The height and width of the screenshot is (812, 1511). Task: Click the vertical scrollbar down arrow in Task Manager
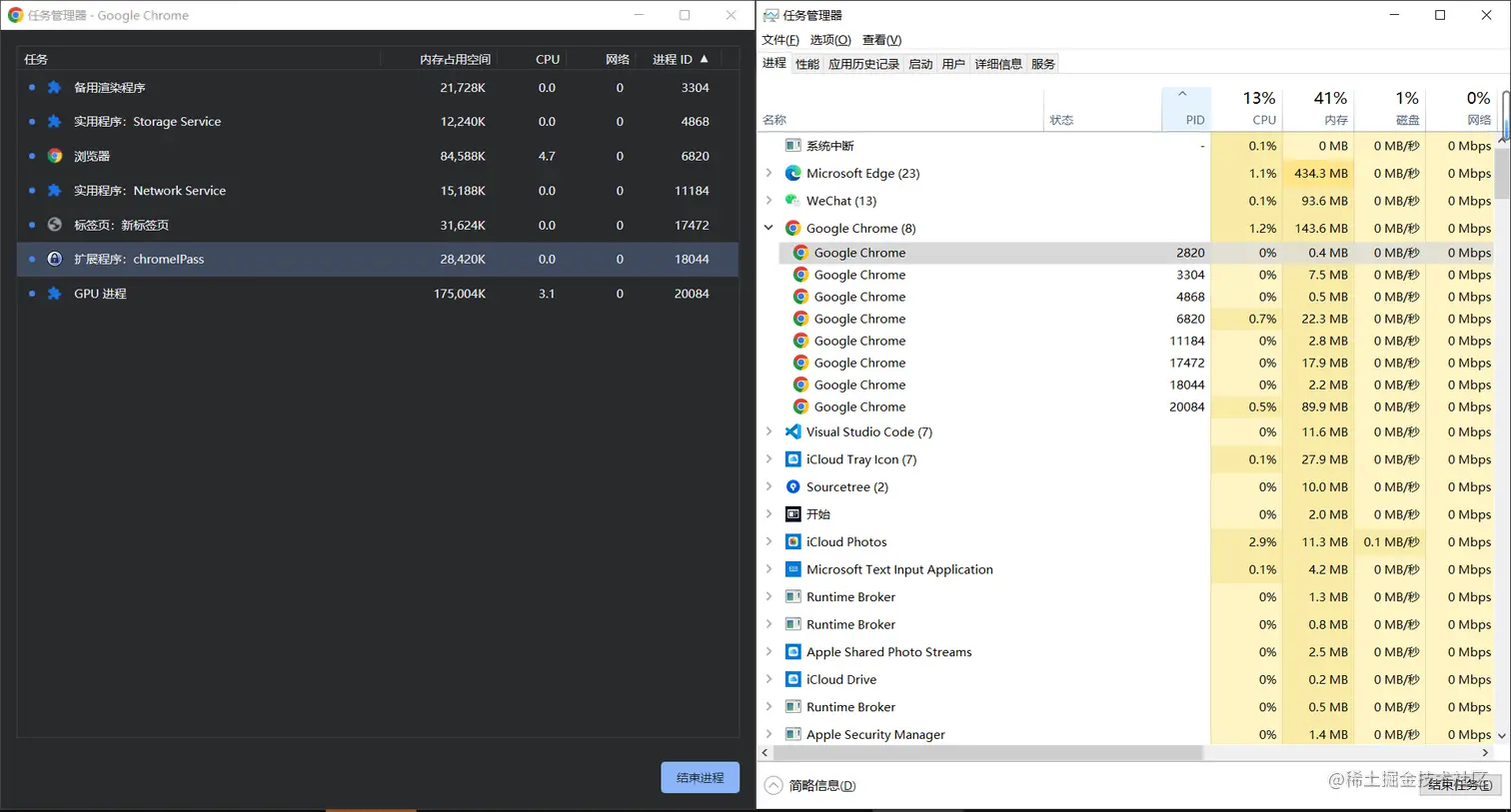tap(1502, 736)
